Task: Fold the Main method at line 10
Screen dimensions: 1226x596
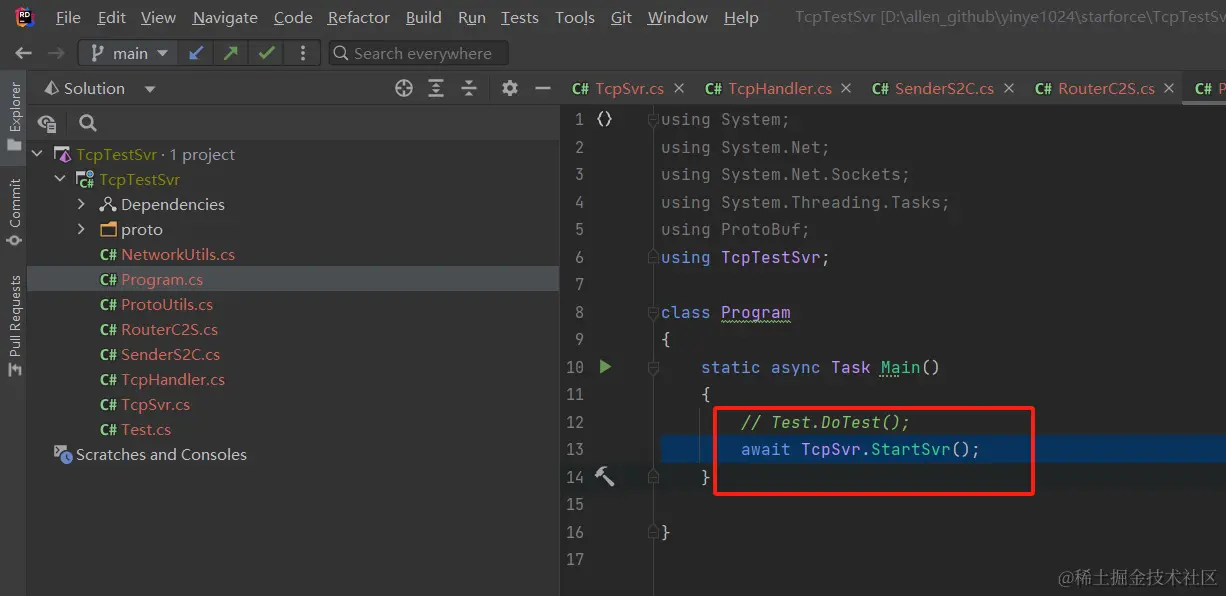Action: point(653,367)
